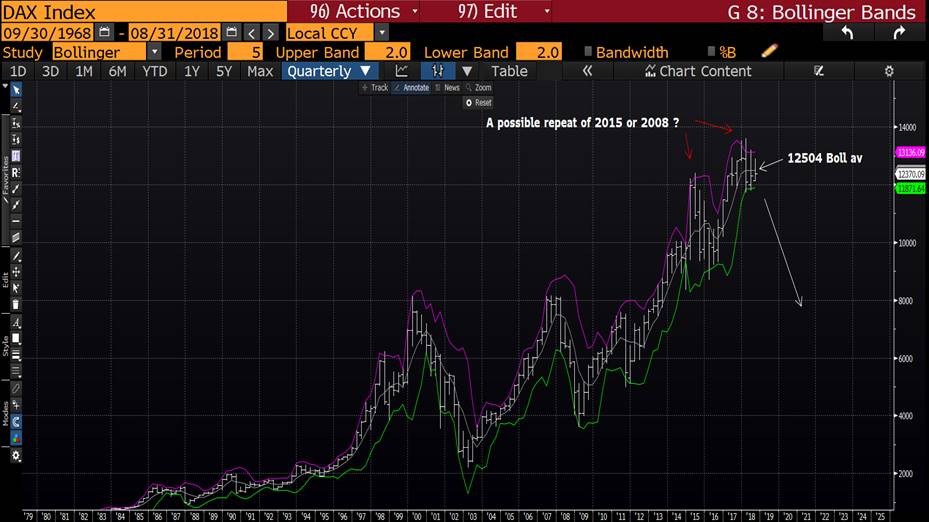Screen dimensions: 929x522
Task: Open the text style 'A' icon
Action: (16, 323)
